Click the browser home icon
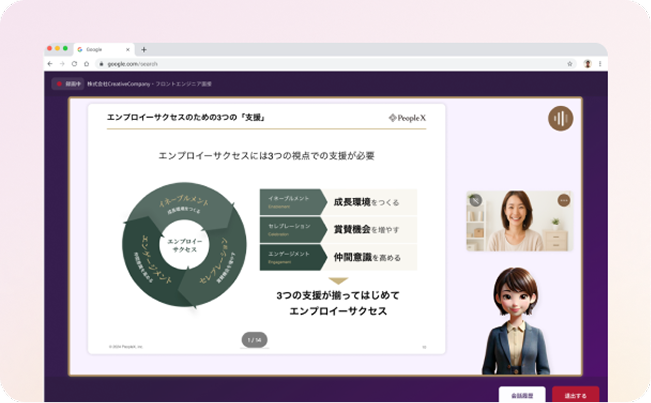This screenshot has height=403, width=651. tap(86, 63)
